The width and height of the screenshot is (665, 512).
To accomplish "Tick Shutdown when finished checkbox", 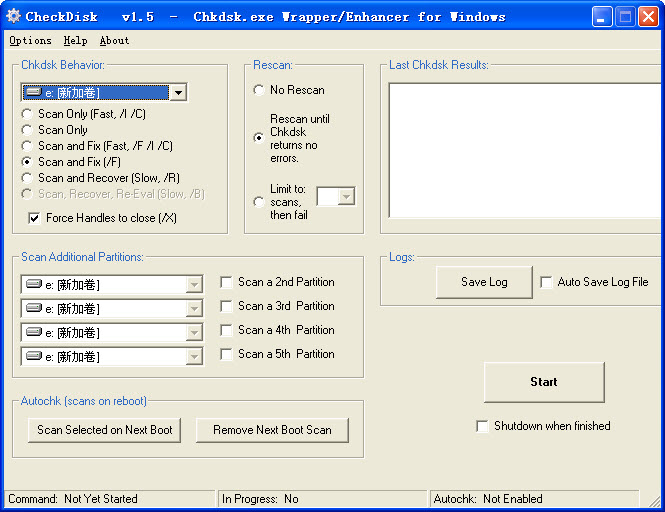I will tap(483, 426).
